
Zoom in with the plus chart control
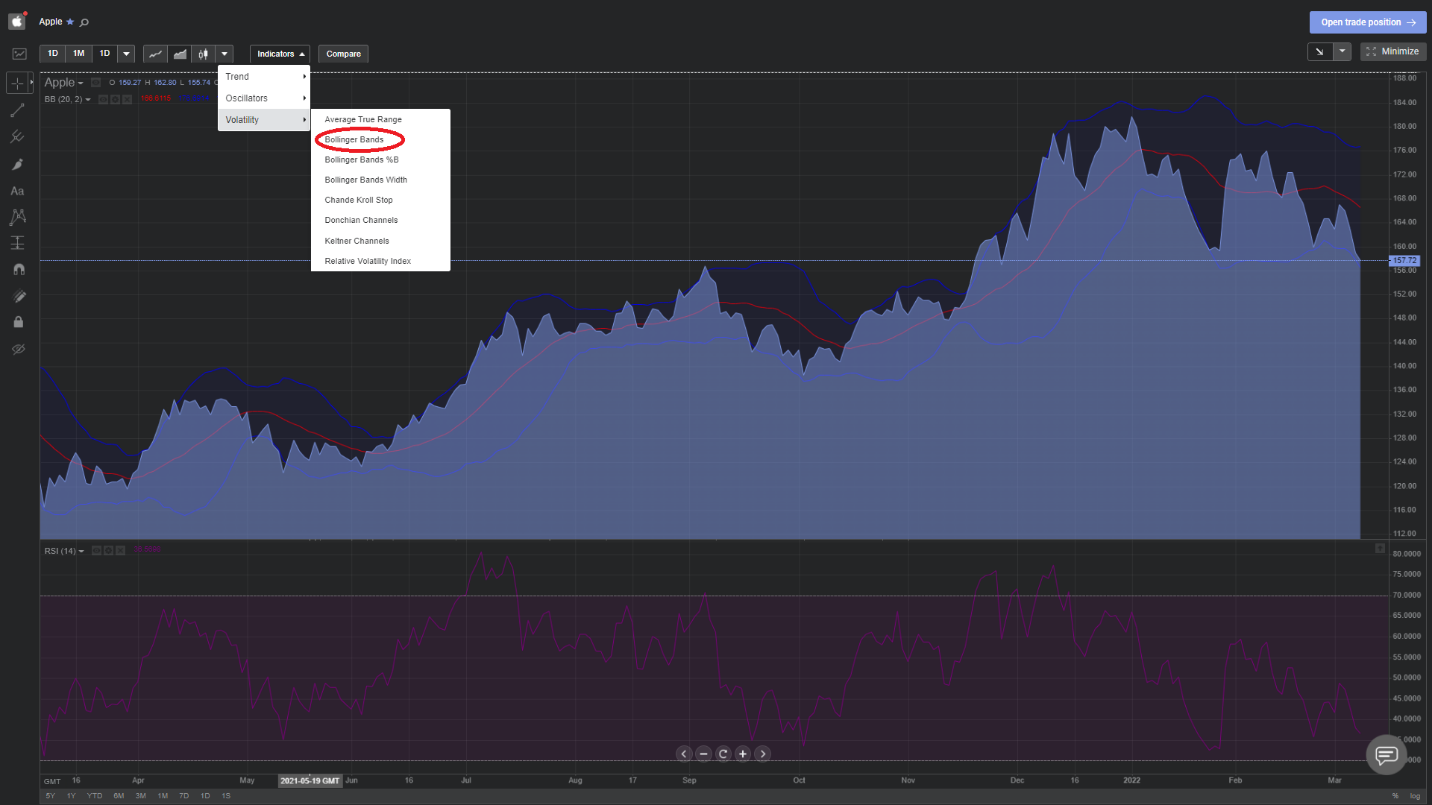tap(743, 754)
